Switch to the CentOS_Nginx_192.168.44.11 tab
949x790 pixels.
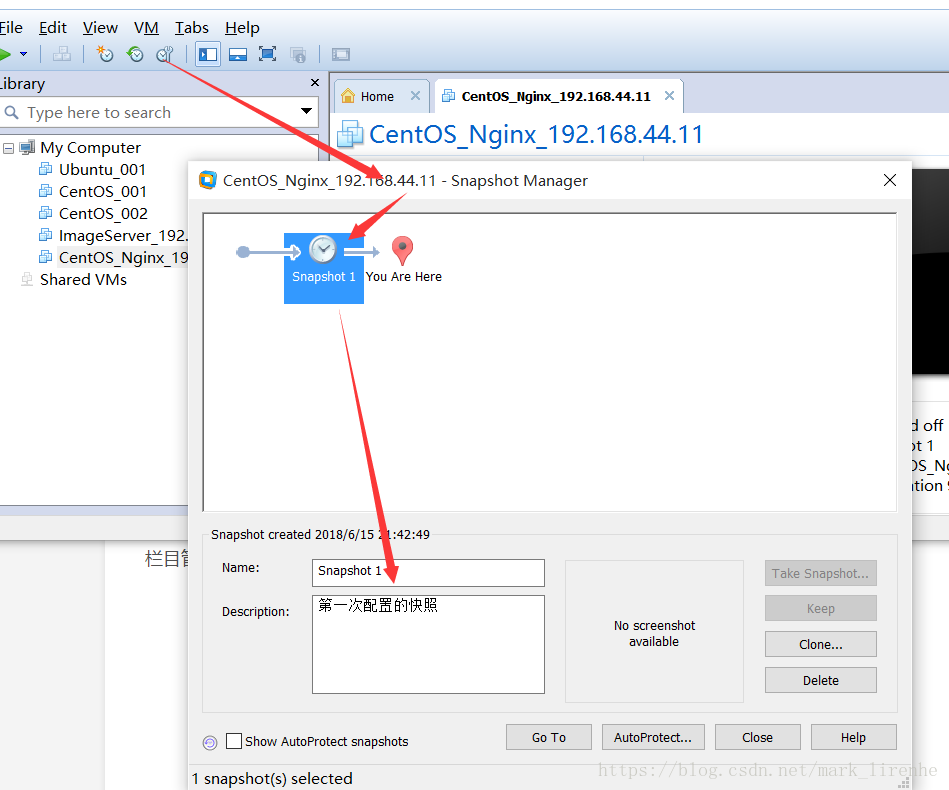click(556, 96)
